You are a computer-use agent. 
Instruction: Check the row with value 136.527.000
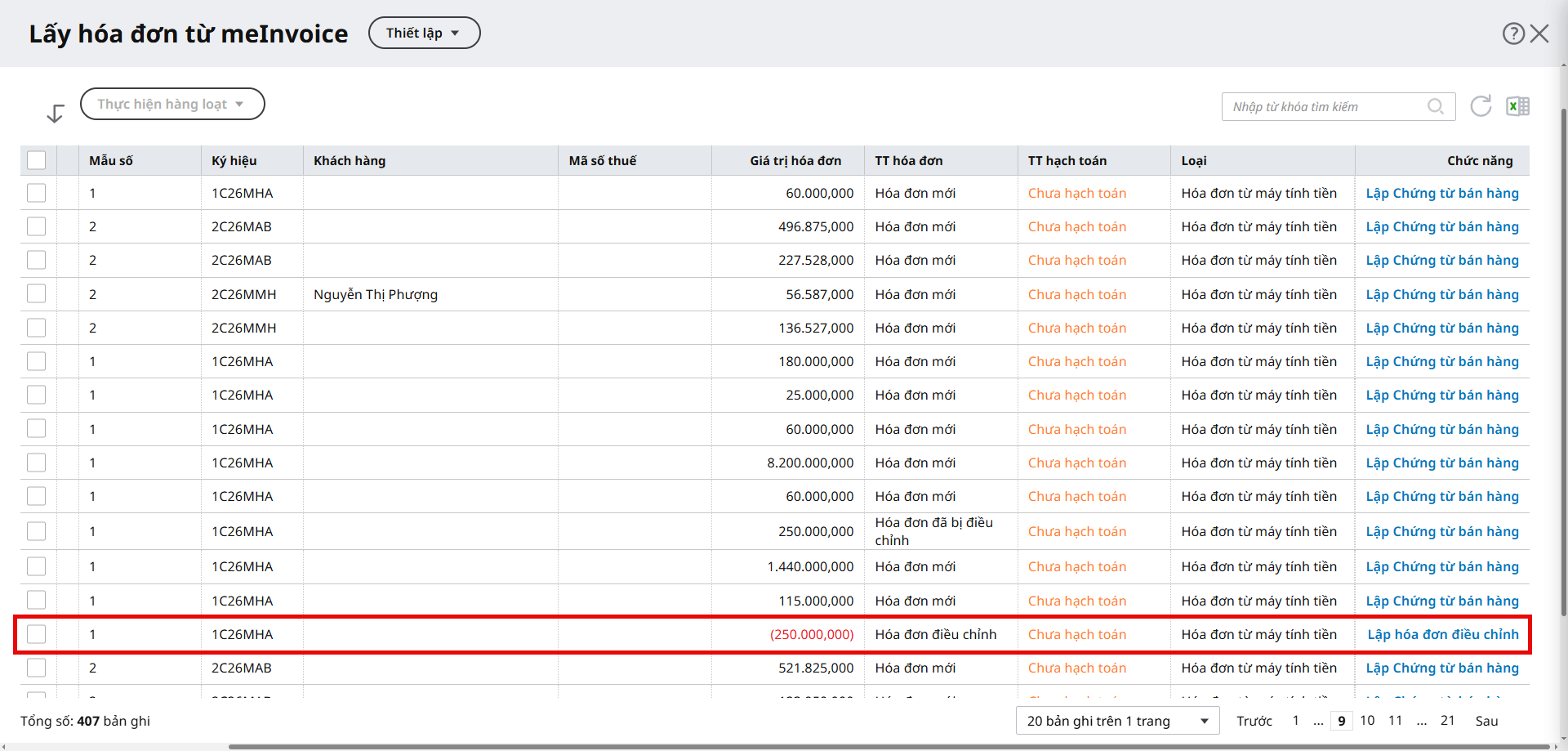(x=37, y=328)
